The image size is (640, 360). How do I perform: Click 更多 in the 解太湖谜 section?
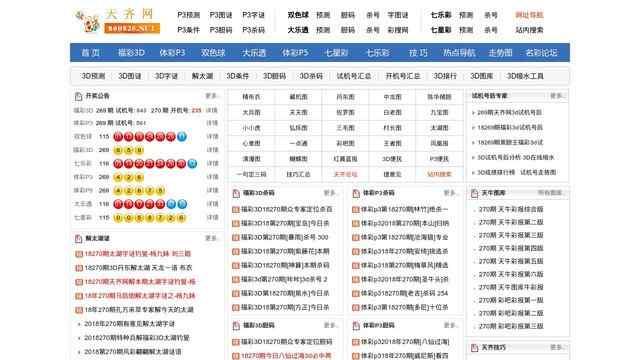click(x=211, y=238)
